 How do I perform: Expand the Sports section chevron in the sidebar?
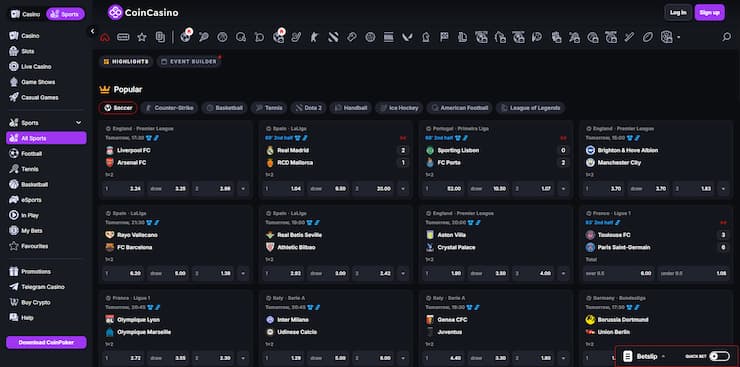[x=78, y=123]
